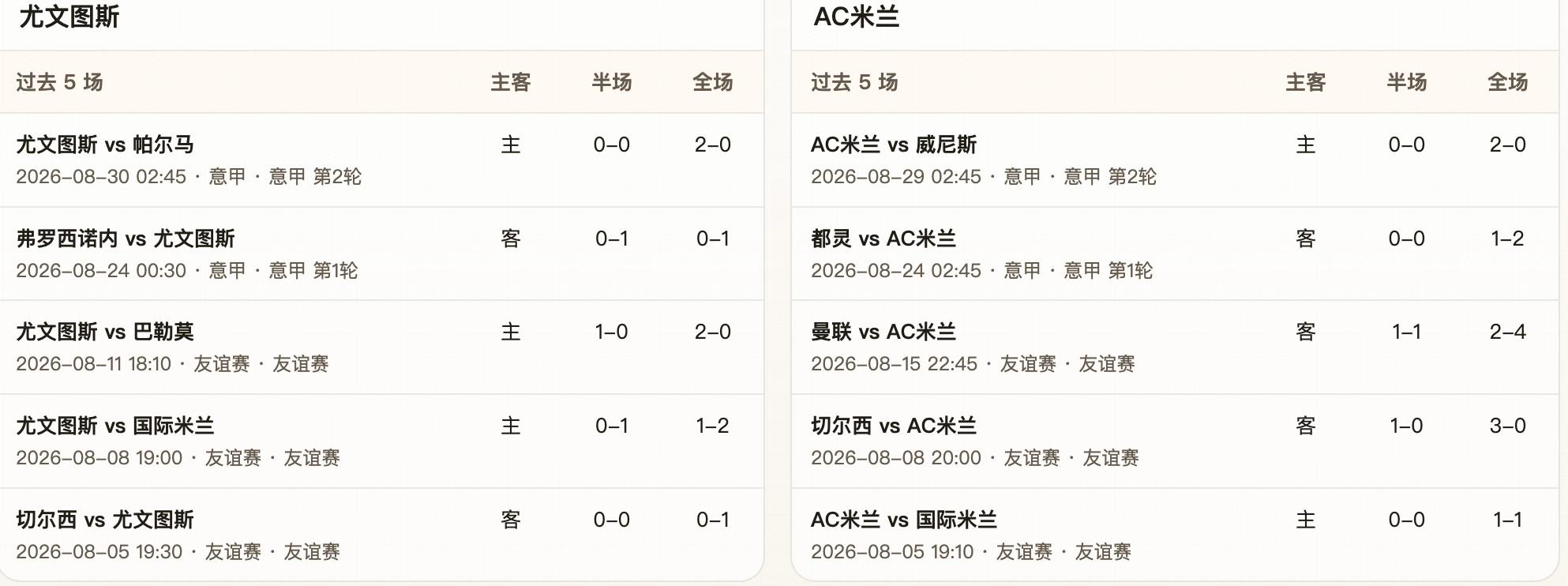Click 过去 5 场 label in AC米兰 panel
Viewport: 1568px width, 586px height.
(x=854, y=82)
